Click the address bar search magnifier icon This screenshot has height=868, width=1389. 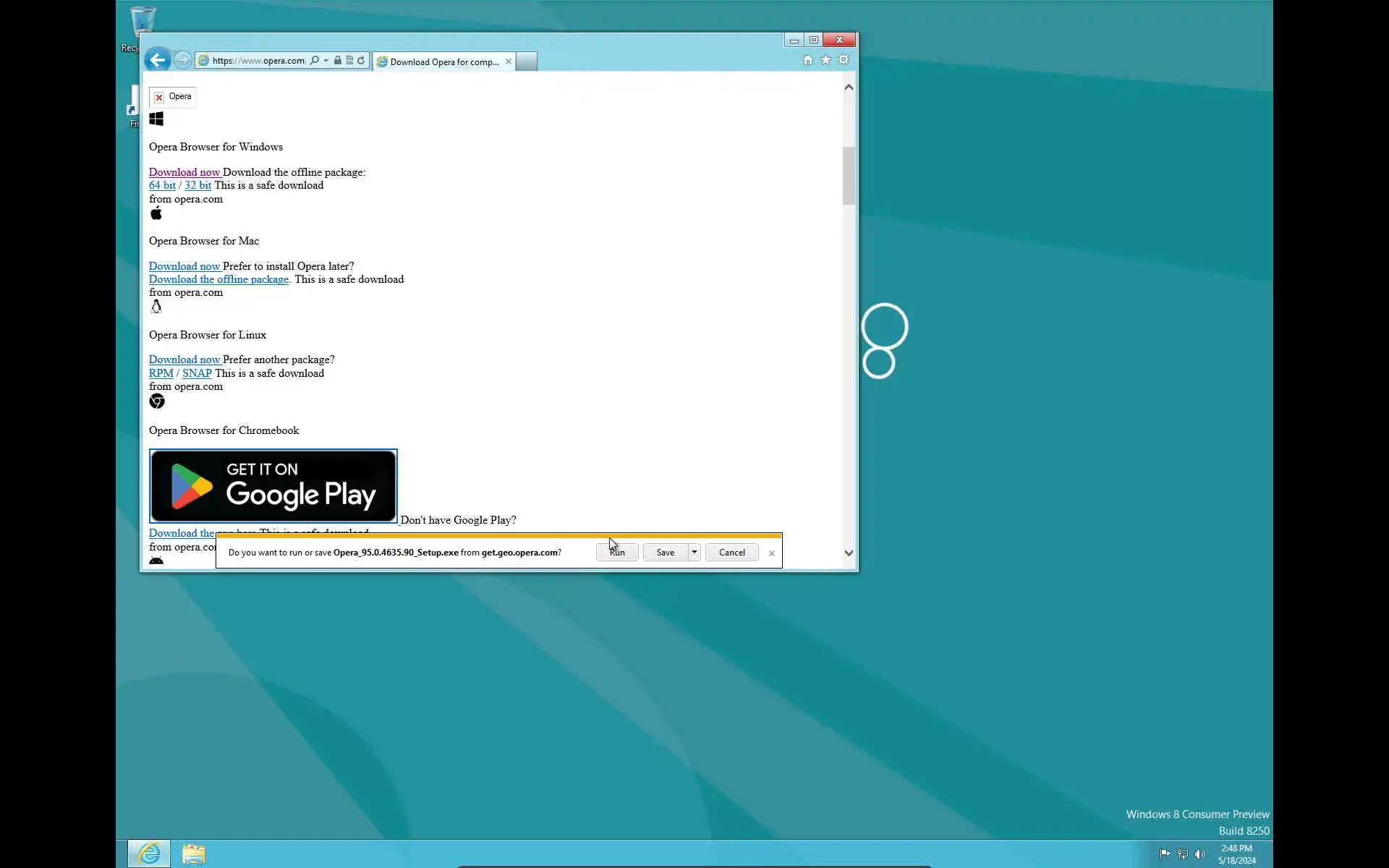pyautogui.click(x=315, y=61)
